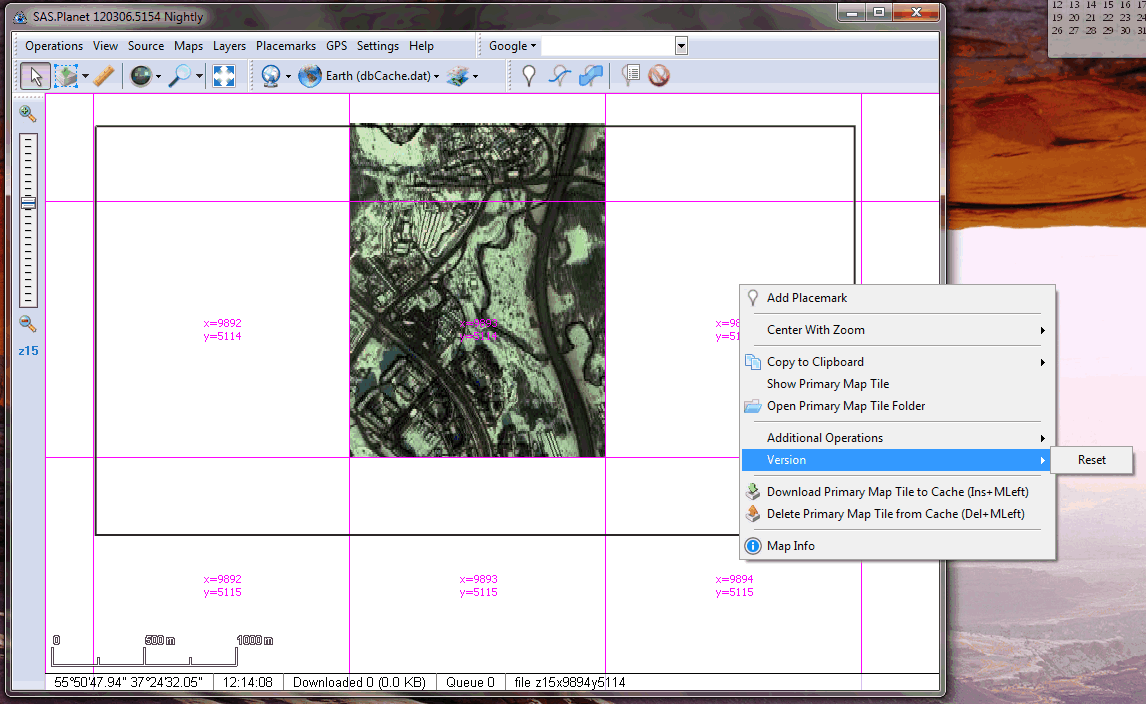This screenshot has width=1146, height=704.
Task: Choose Add Placemark in the context menu
Action: pos(806,298)
